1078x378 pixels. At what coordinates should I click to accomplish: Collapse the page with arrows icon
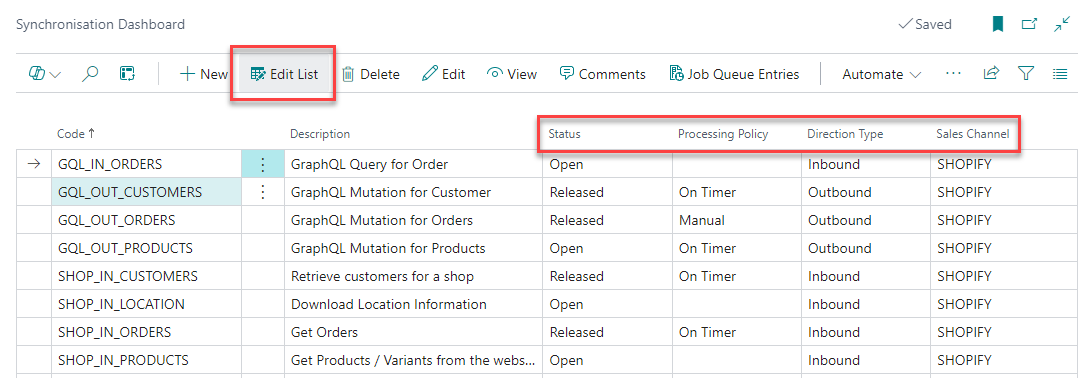pyautogui.click(x=1061, y=24)
